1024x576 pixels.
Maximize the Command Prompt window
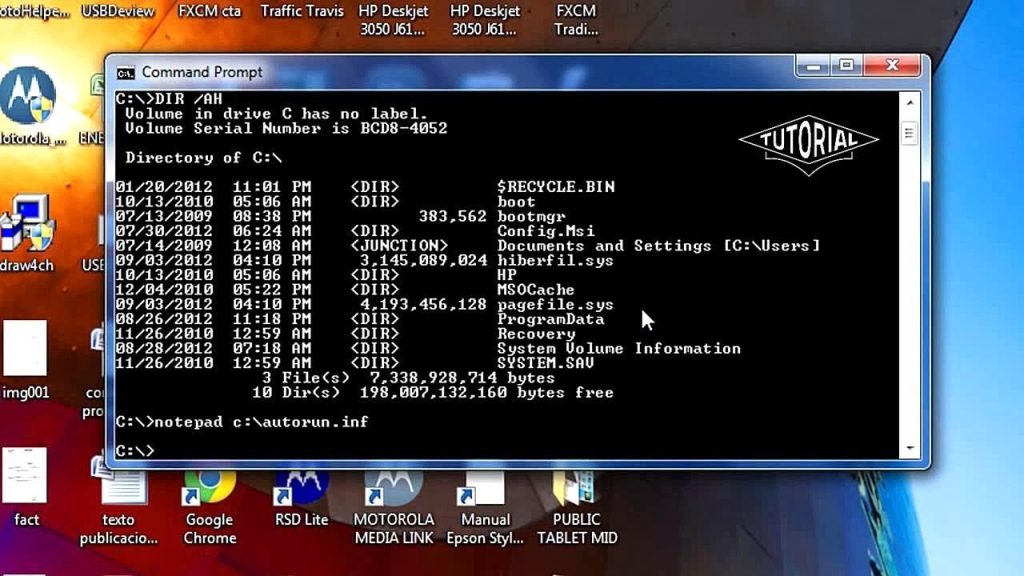(x=847, y=65)
